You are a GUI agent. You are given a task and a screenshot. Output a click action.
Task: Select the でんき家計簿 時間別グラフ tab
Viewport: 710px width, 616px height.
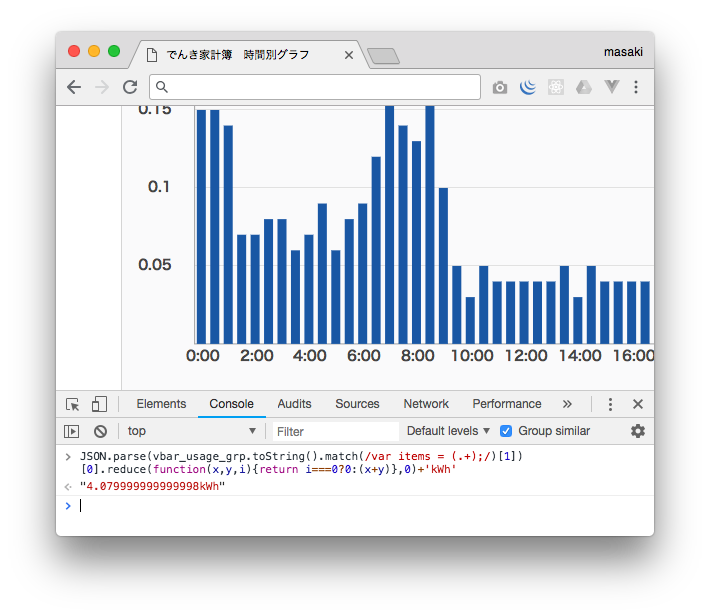tap(249, 55)
